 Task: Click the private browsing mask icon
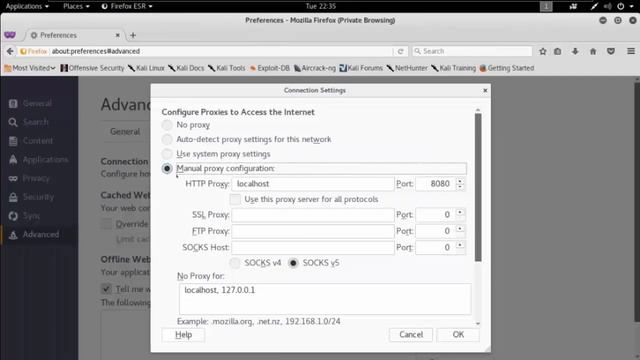(x=10, y=35)
